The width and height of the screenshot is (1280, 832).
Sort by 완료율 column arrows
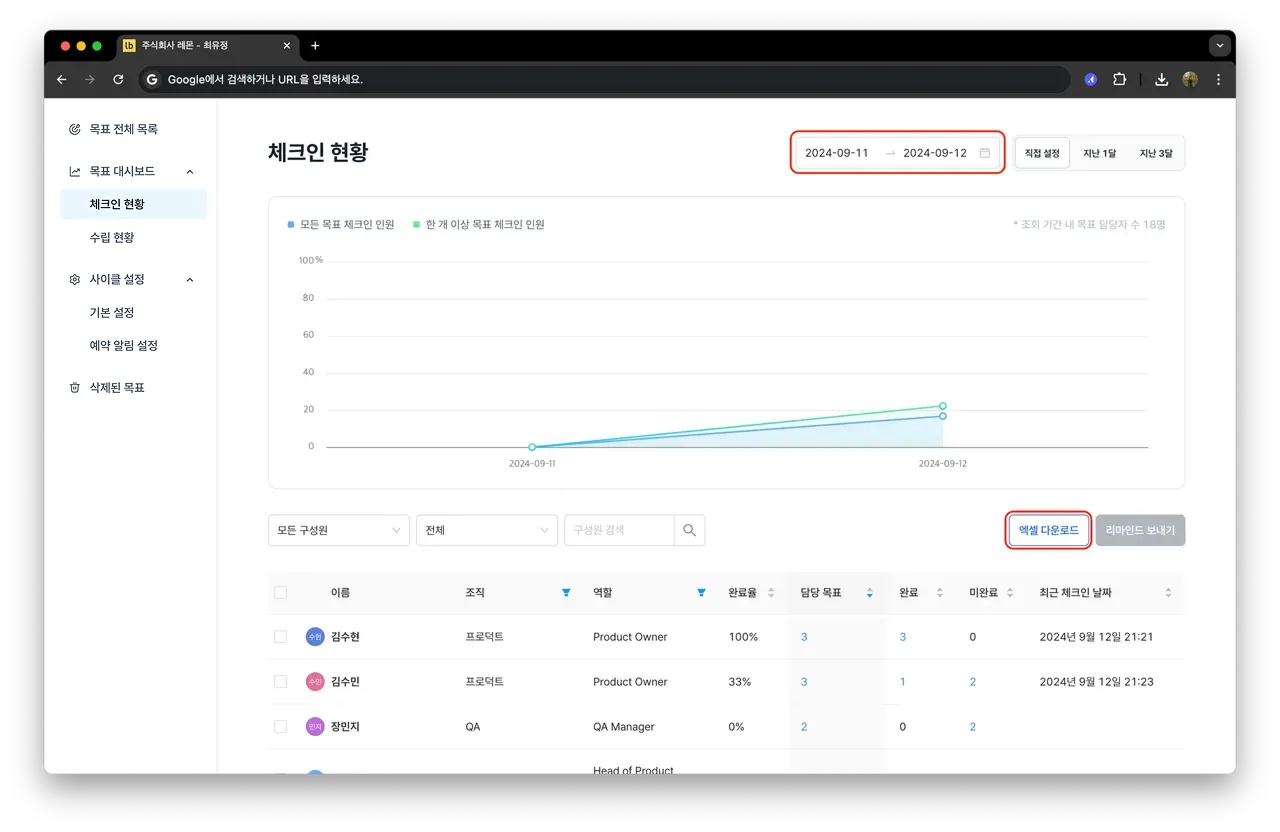click(771, 593)
